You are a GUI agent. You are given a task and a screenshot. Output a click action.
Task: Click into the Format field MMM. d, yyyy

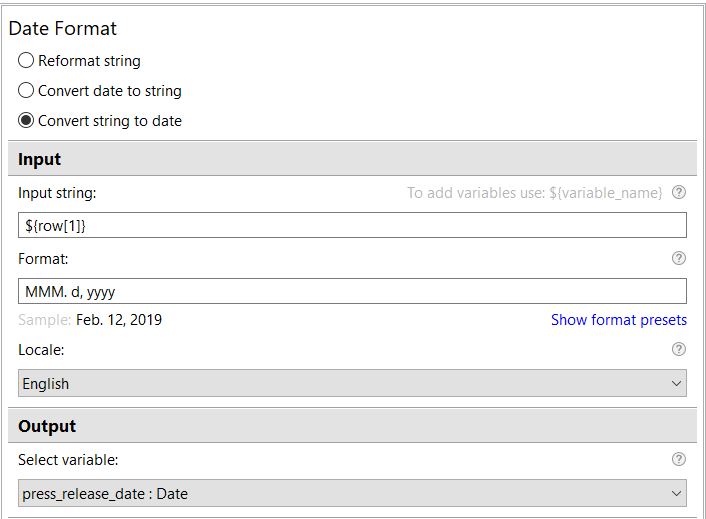click(x=352, y=291)
